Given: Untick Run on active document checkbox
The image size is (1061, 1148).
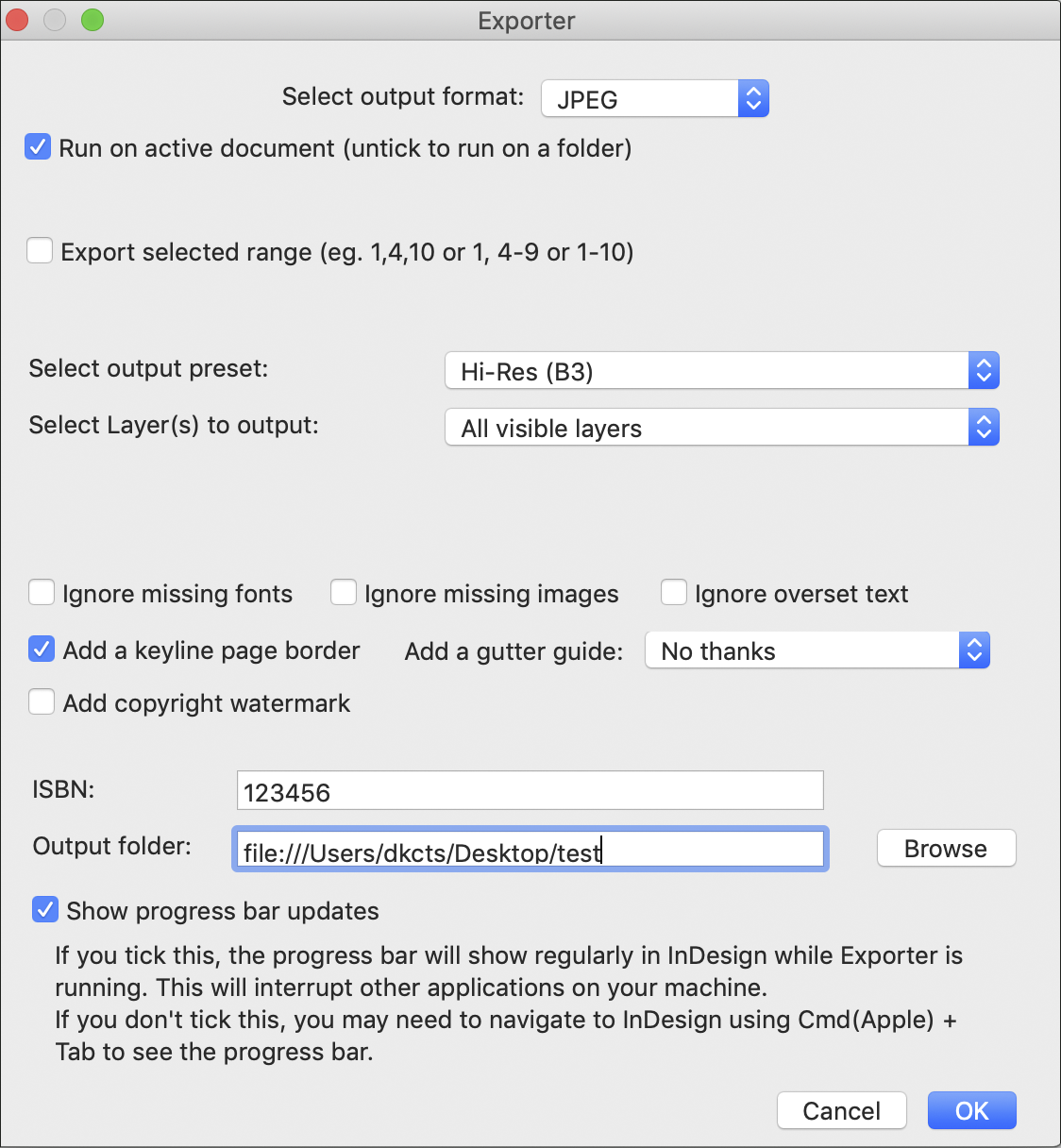Looking at the screenshot, I should (38, 147).
